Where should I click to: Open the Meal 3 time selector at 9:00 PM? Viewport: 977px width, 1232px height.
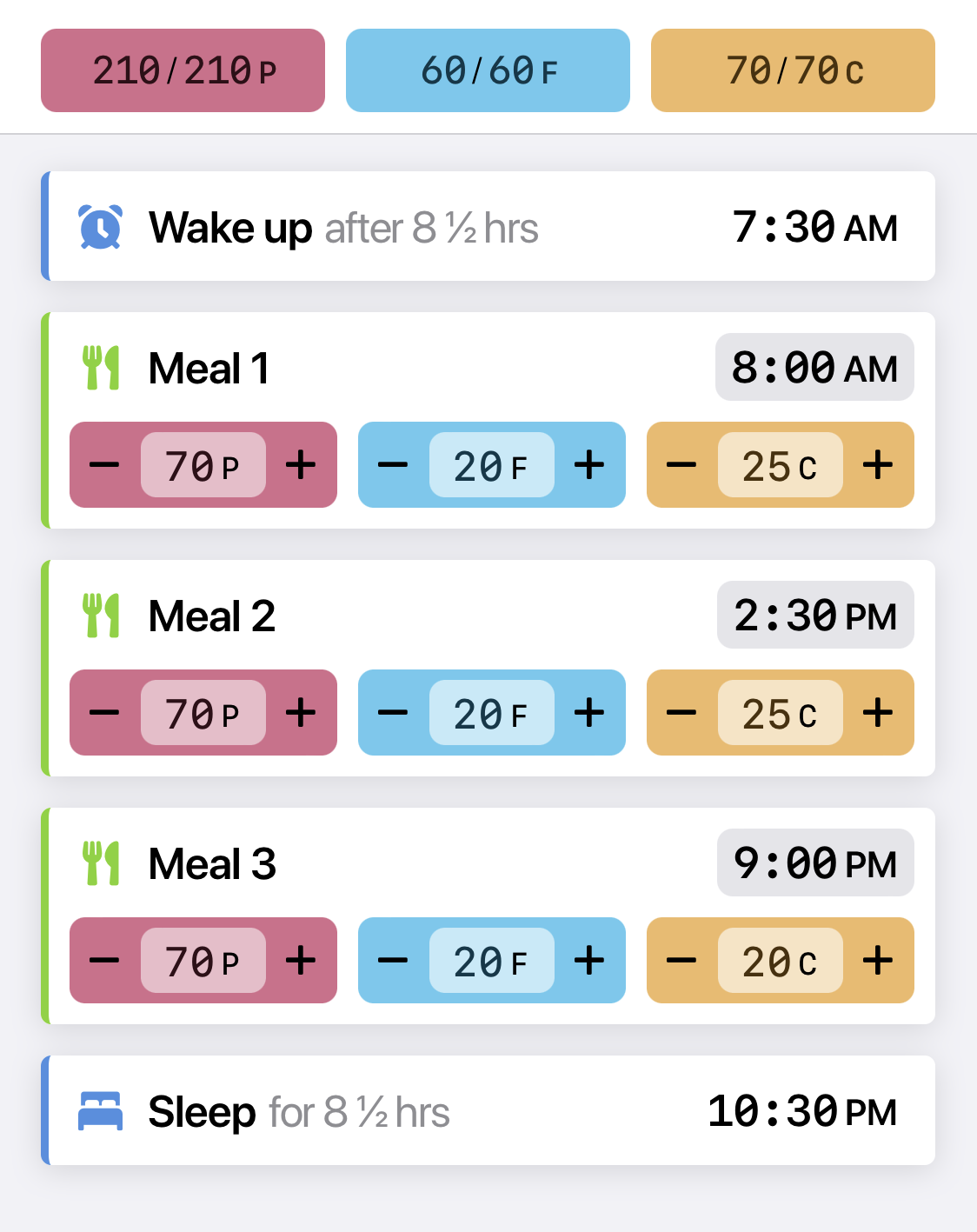pos(815,862)
